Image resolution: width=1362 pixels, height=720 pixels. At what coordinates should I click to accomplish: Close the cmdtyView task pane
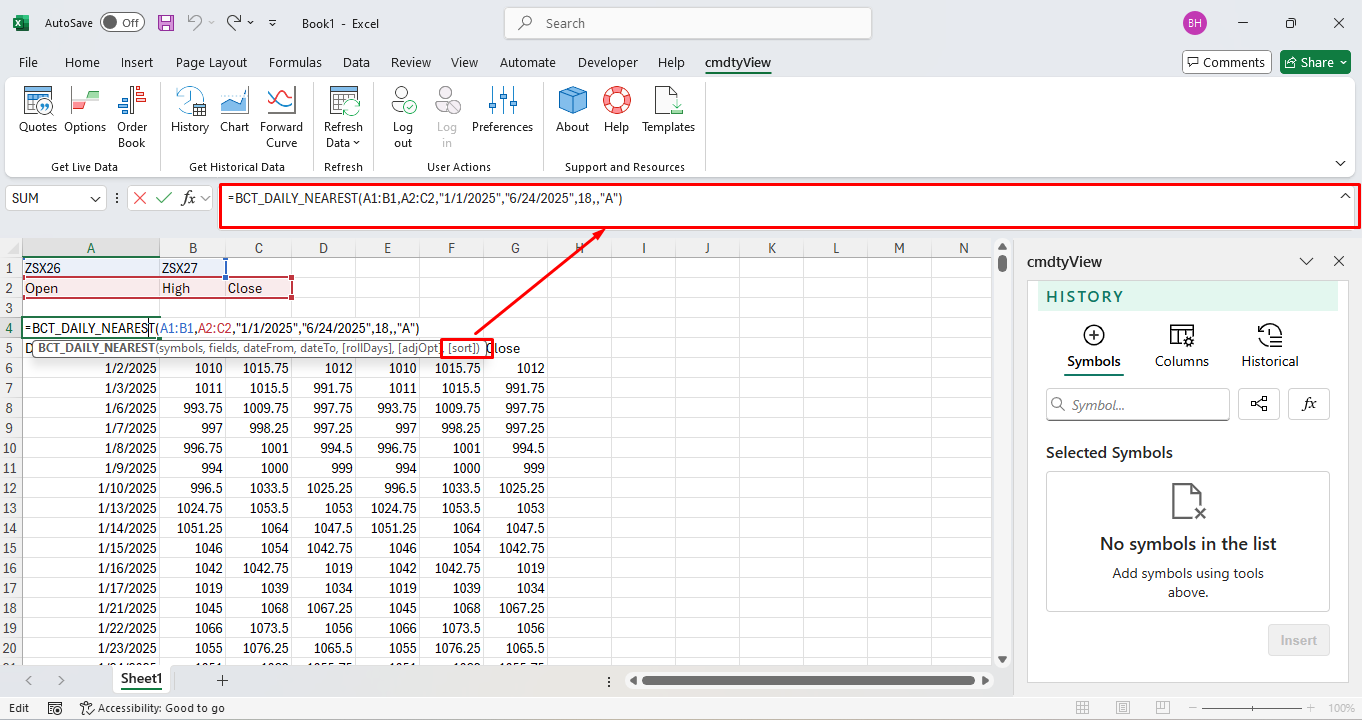point(1339,261)
